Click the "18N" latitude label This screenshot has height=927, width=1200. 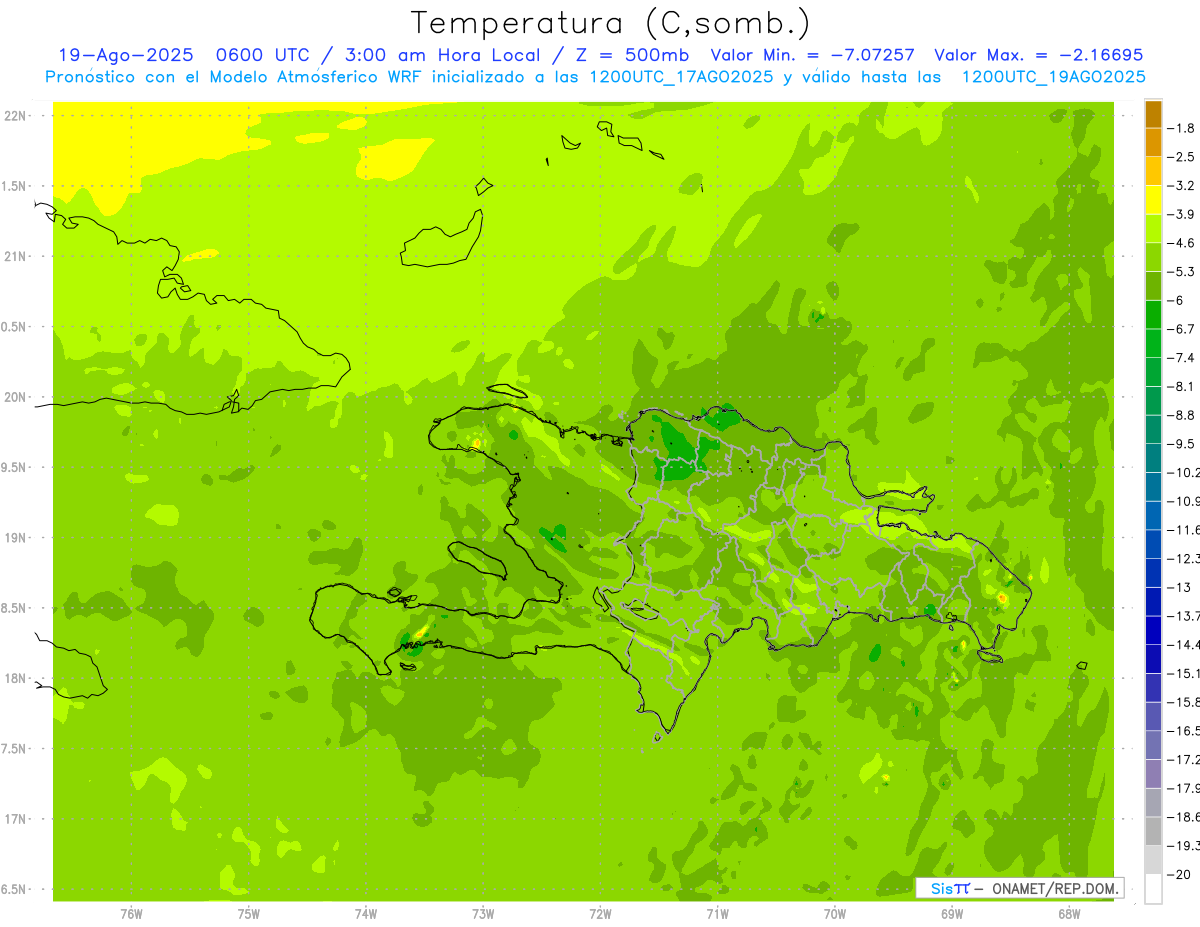(x=15, y=678)
